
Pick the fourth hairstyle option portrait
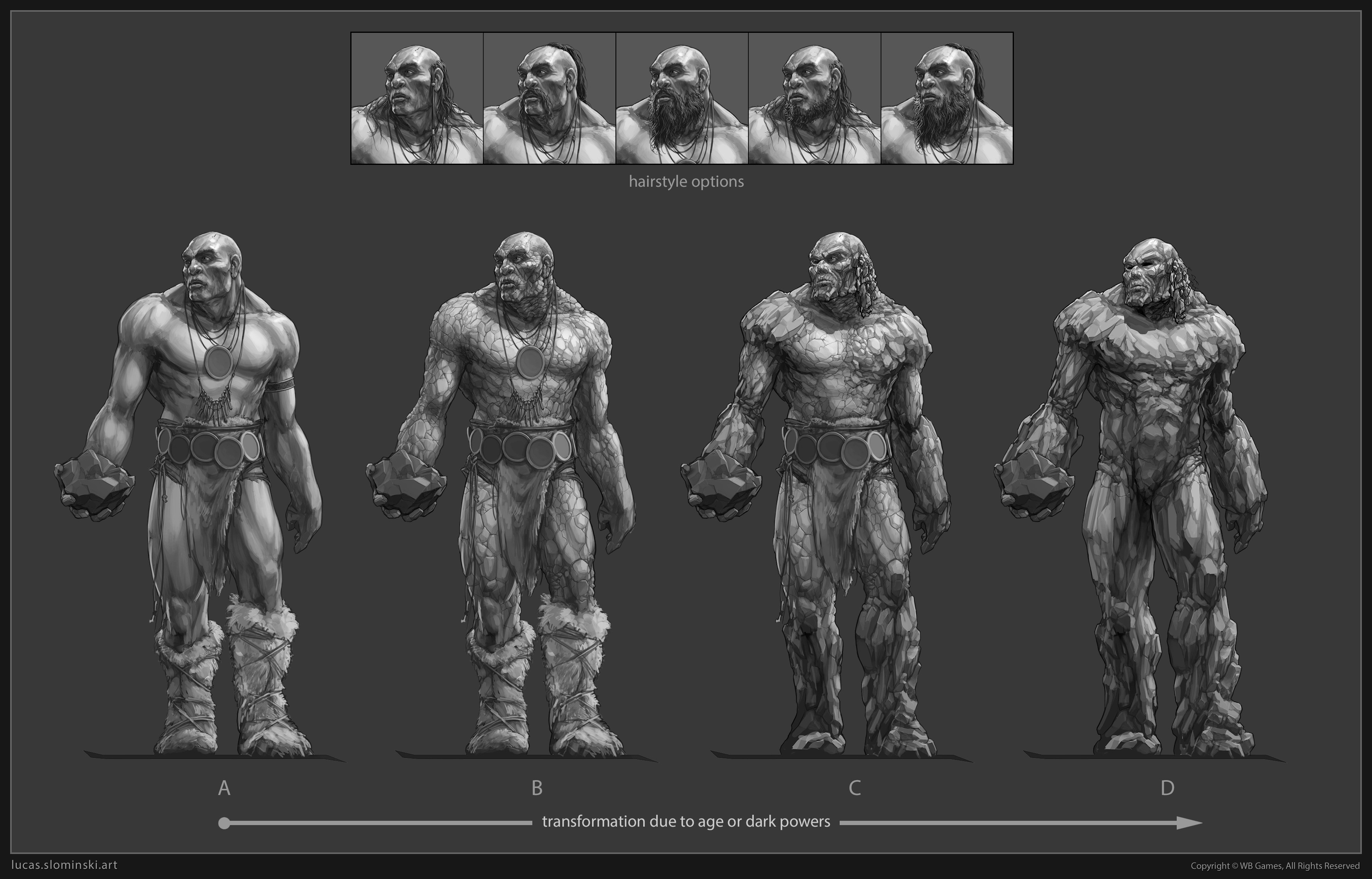click(x=814, y=98)
